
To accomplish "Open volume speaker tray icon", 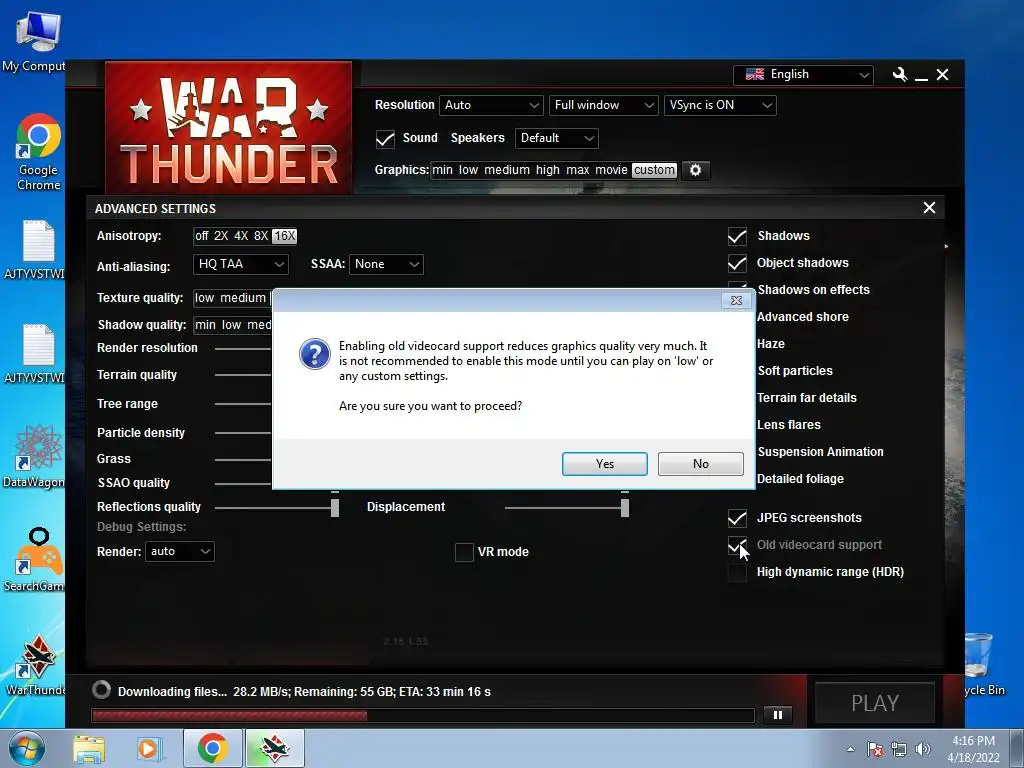I will (x=923, y=749).
